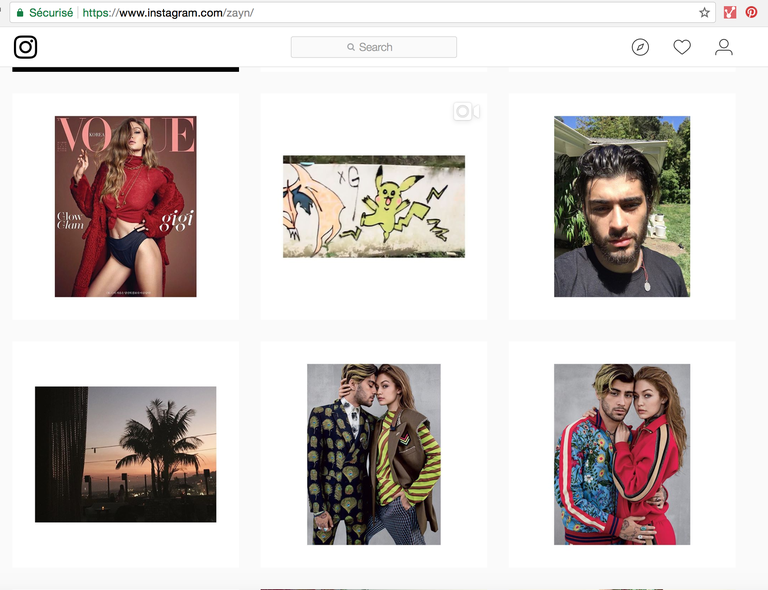Screen dimensions: 768x590
Task: Focus the Search input field
Action: click(x=374, y=47)
